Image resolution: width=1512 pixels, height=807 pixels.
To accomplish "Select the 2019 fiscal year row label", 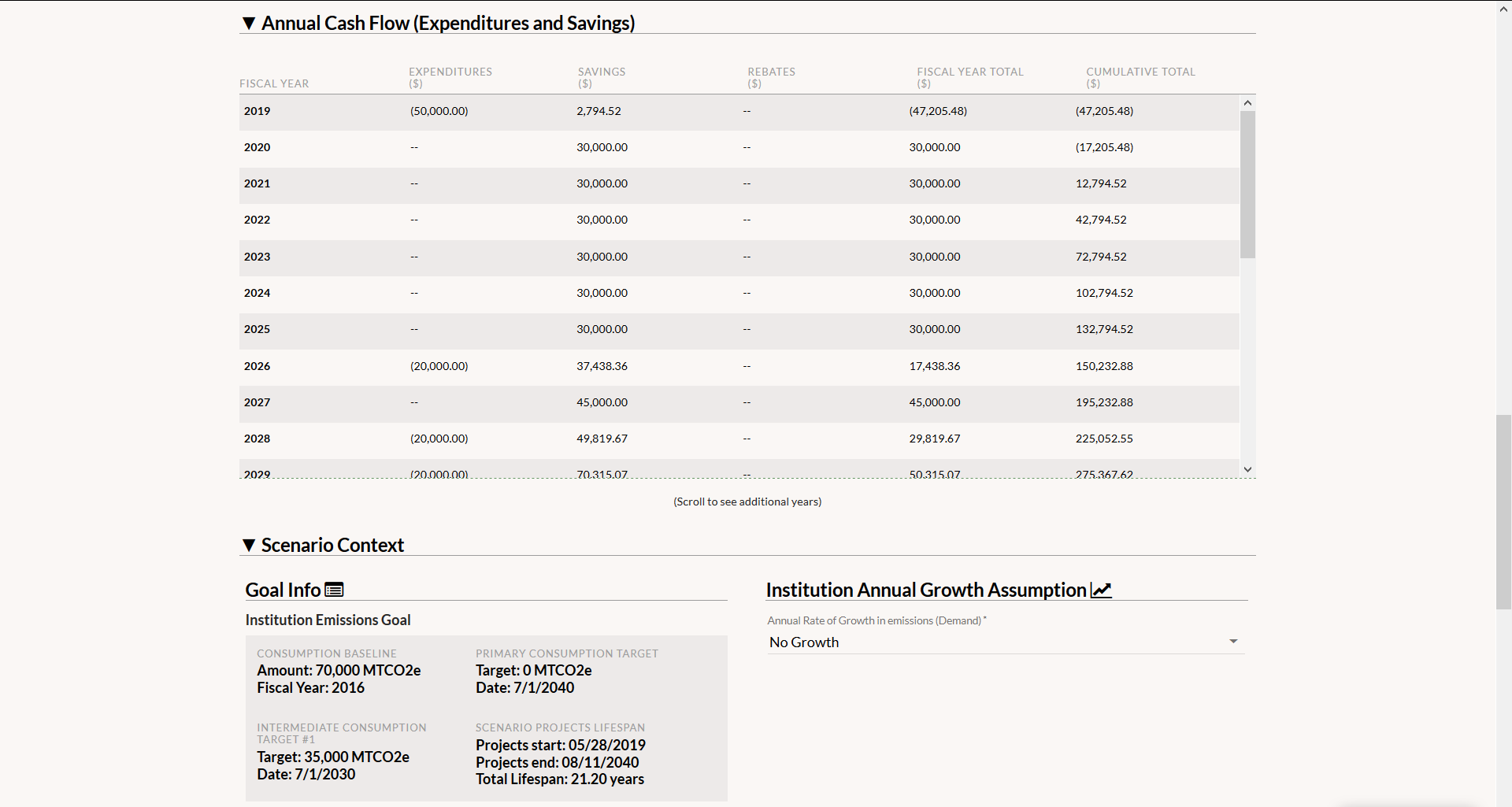I will point(257,111).
